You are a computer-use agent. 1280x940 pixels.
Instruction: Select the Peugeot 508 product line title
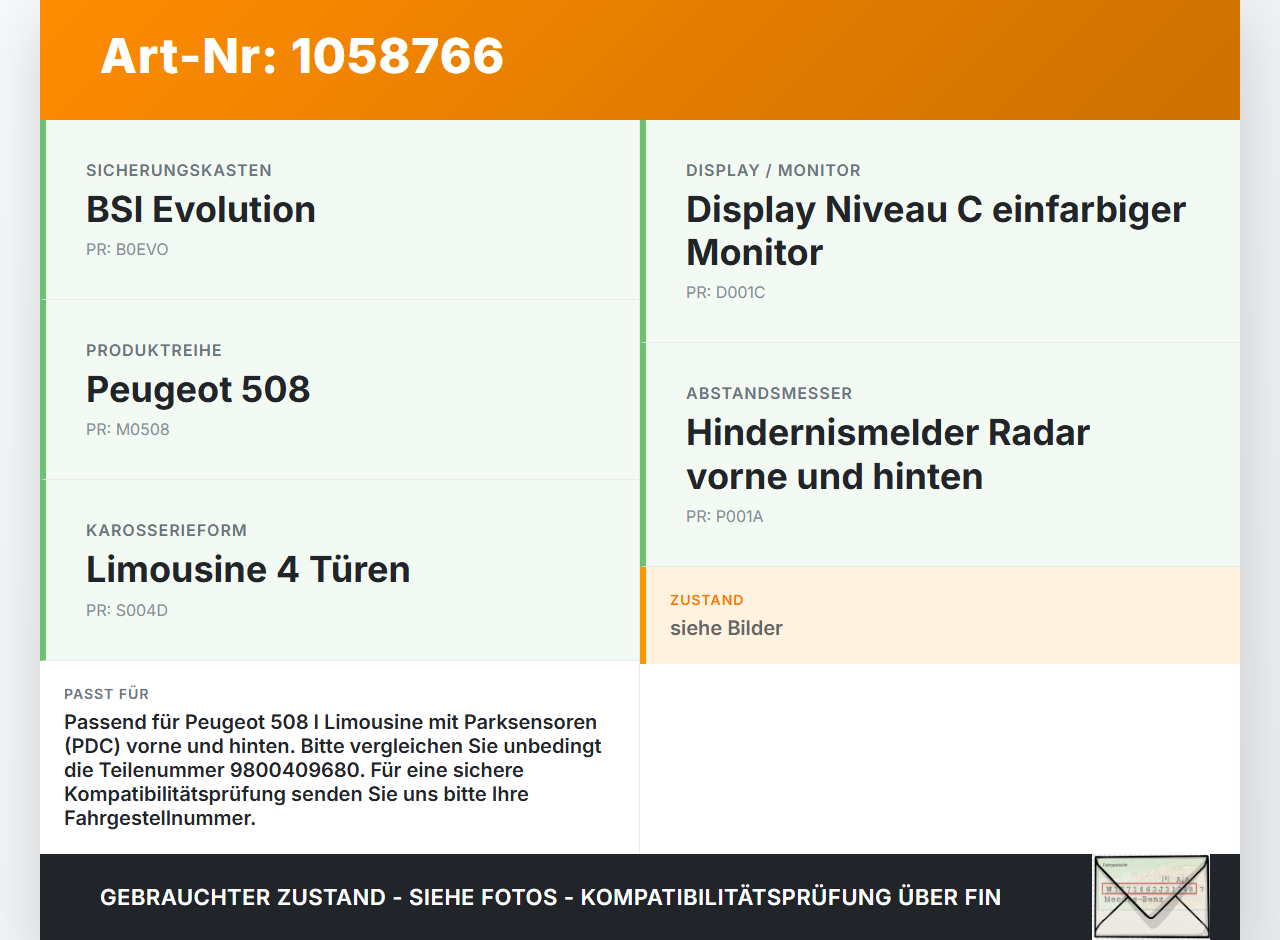(x=198, y=389)
